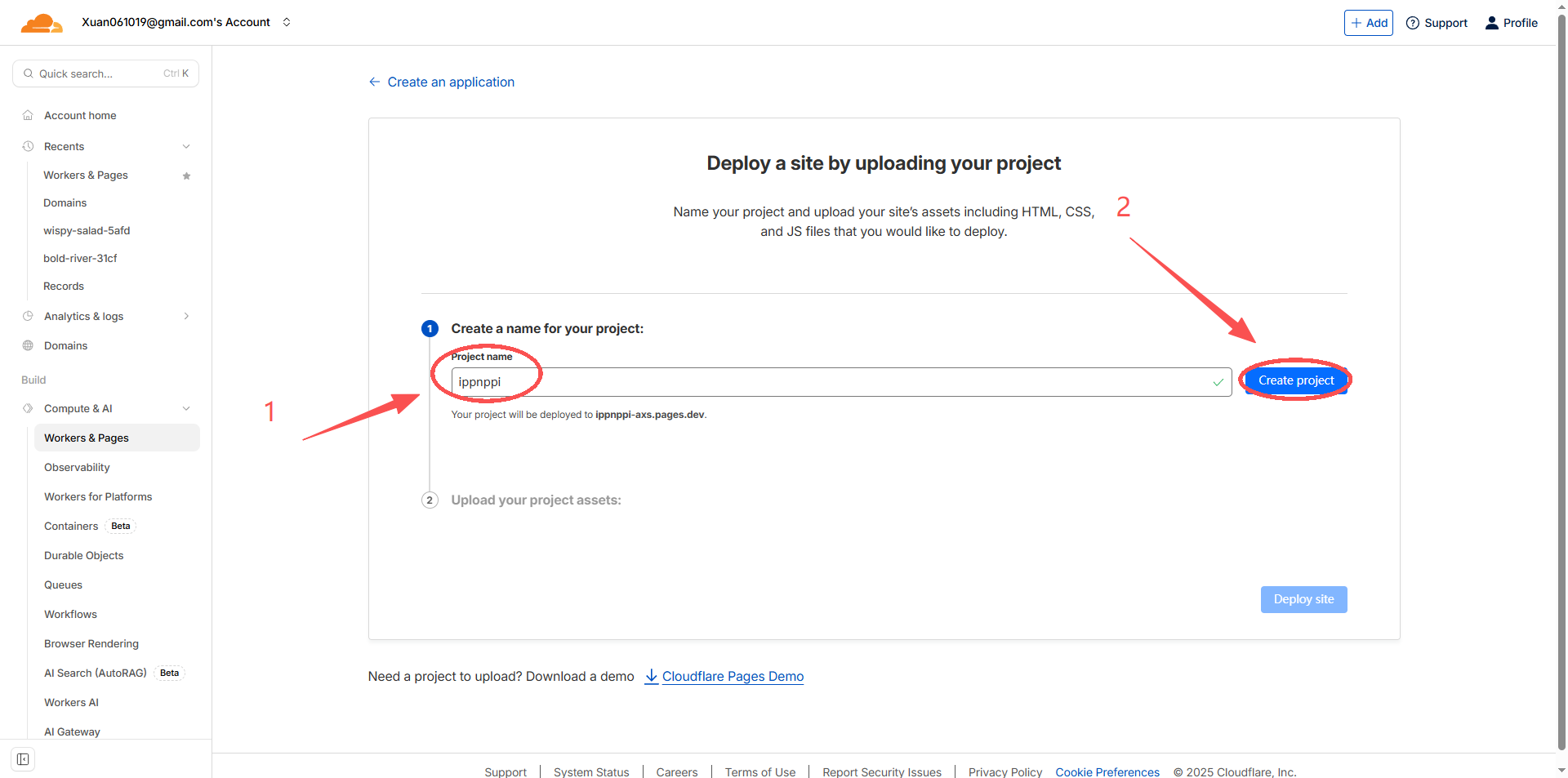
Task: Toggle the star on Workers & Pages
Action: pyautogui.click(x=186, y=176)
